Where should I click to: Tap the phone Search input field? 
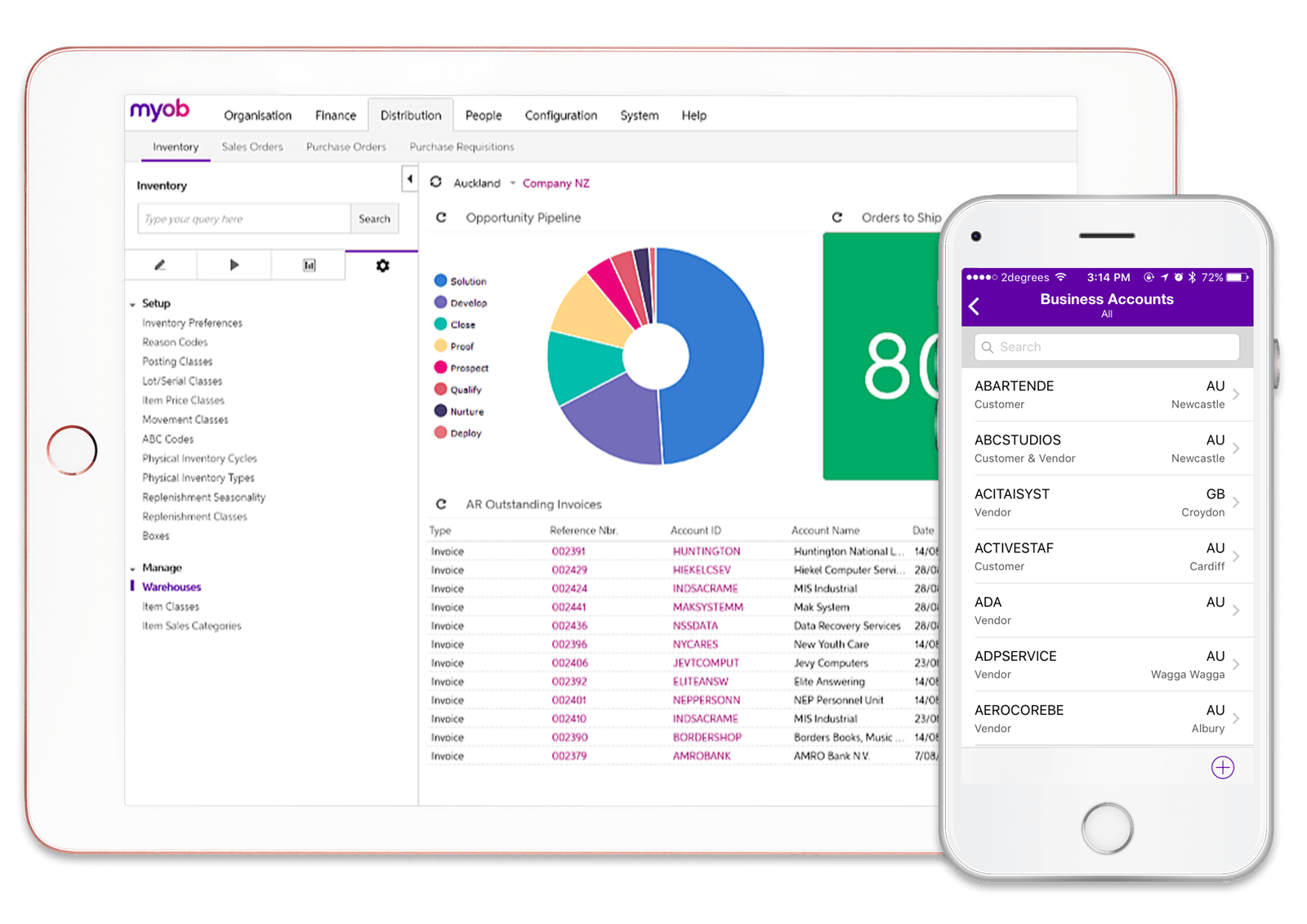point(1107,347)
